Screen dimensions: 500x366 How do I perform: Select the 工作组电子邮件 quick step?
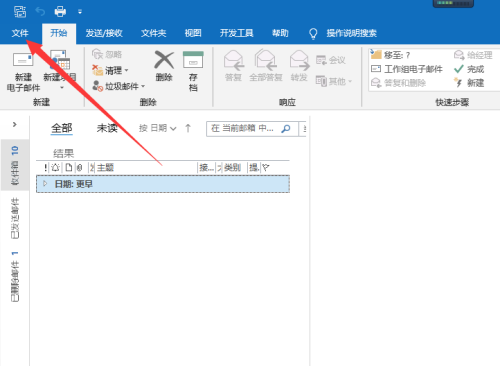point(407,69)
